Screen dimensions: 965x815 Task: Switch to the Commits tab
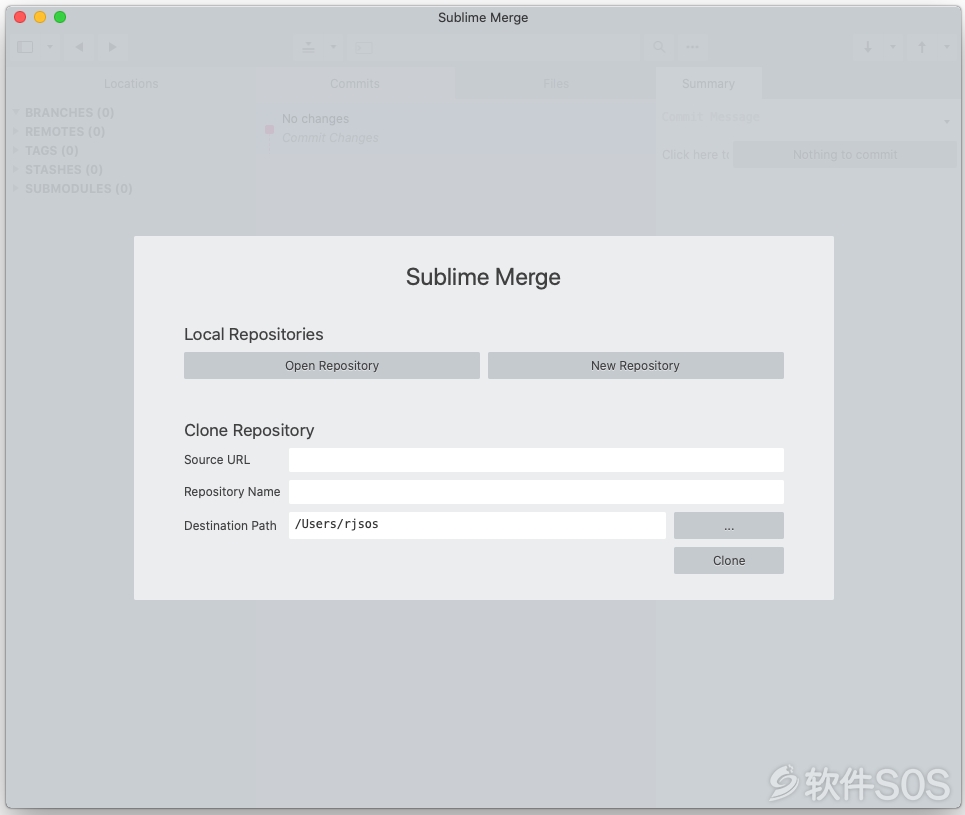coord(354,84)
